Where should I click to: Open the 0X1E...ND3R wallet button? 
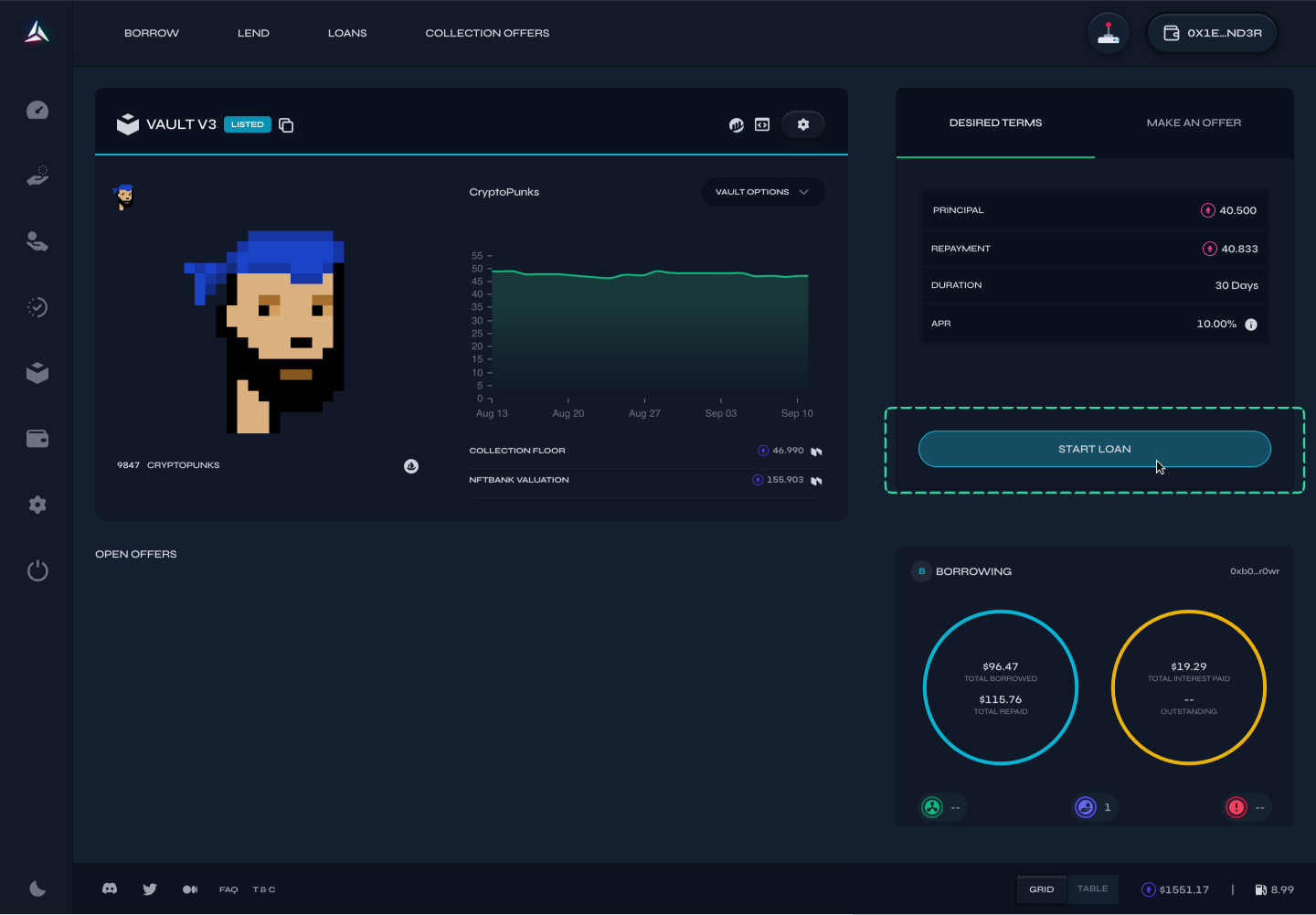[1212, 33]
